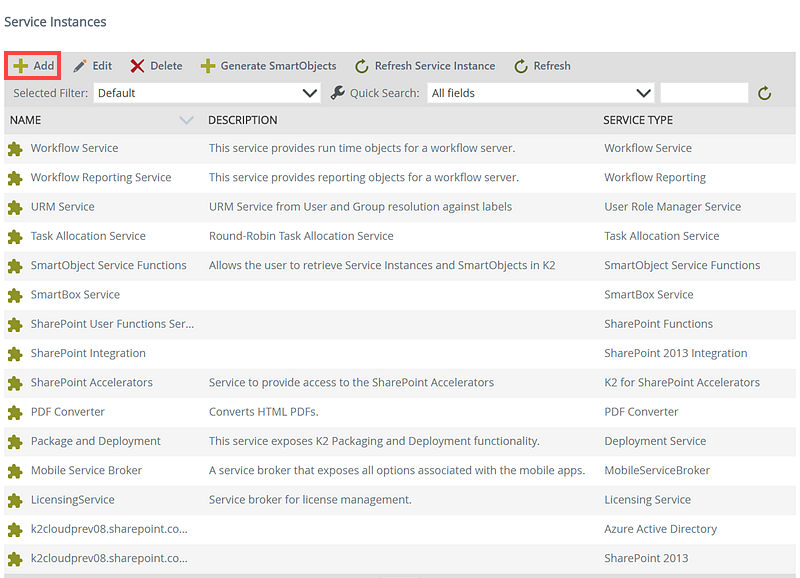Click Refresh Service Instance icon
Image resolution: width=800 pixels, height=578 pixels.
click(x=362, y=66)
